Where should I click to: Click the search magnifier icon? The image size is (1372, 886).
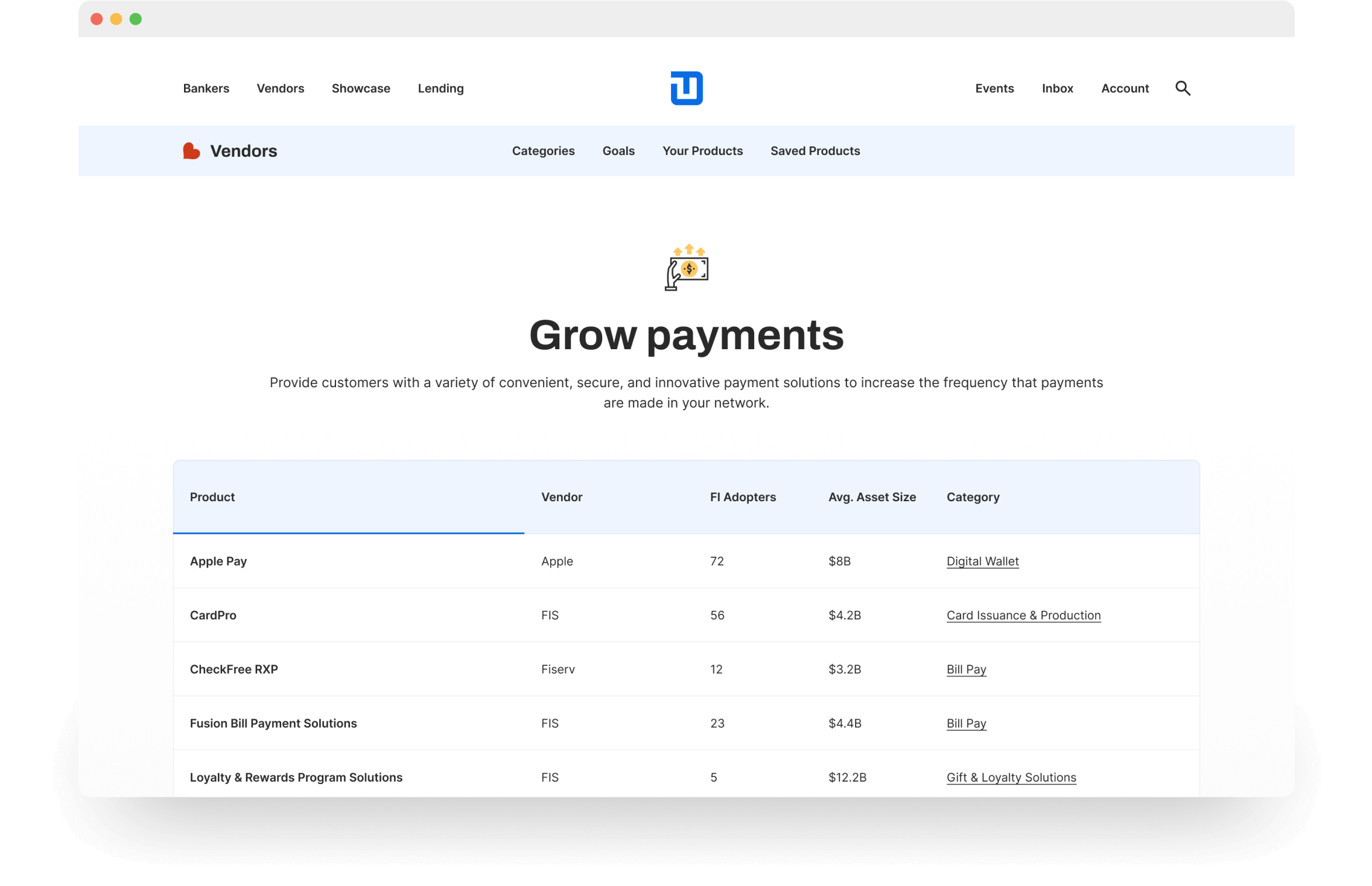pyautogui.click(x=1183, y=88)
